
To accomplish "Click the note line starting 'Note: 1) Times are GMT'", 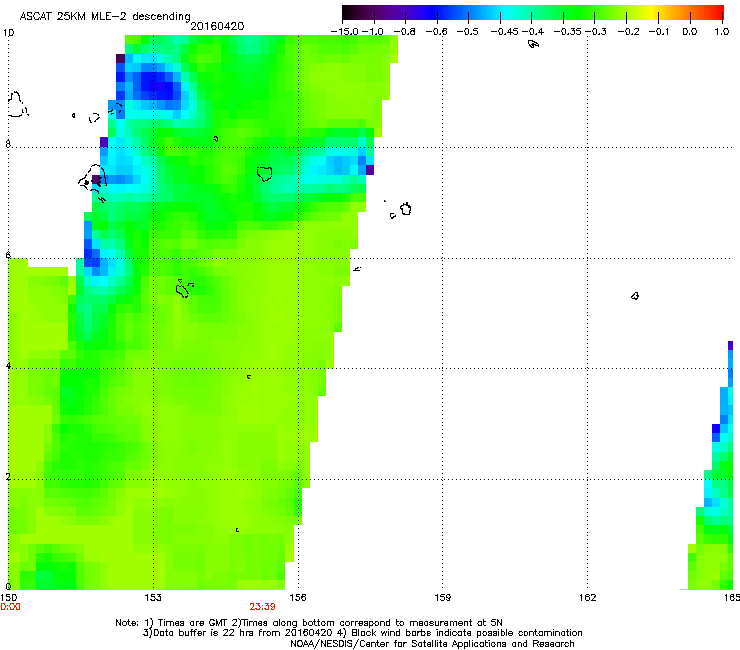I will coord(309,623).
